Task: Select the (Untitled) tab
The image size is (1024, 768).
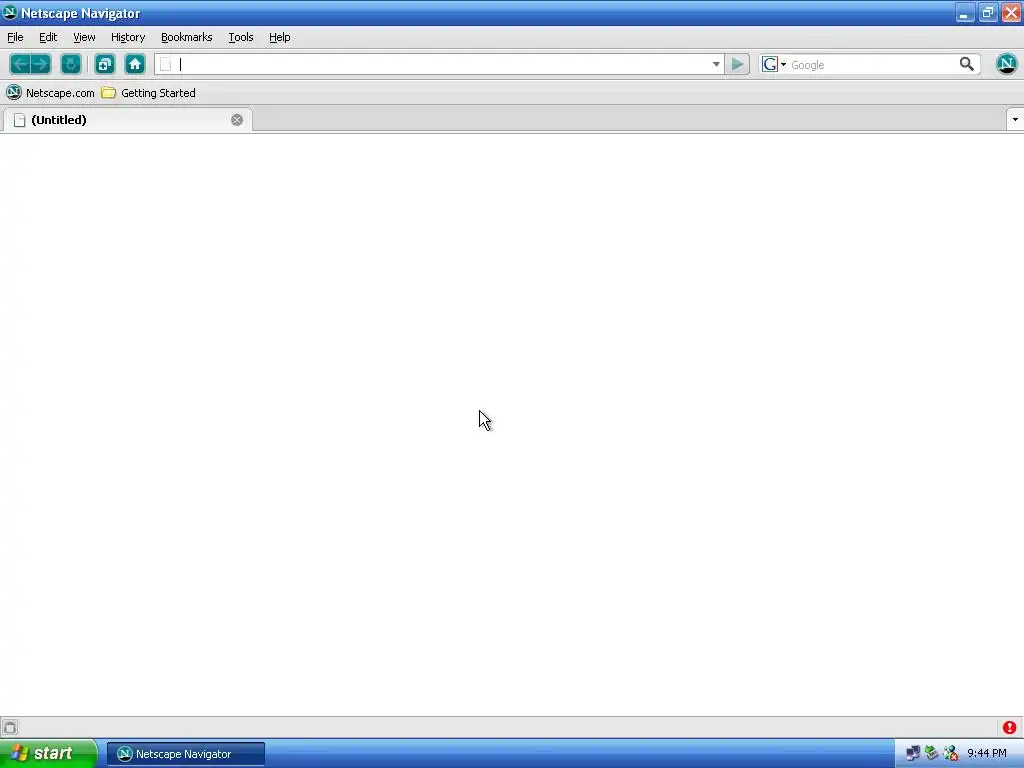Action: (127, 120)
